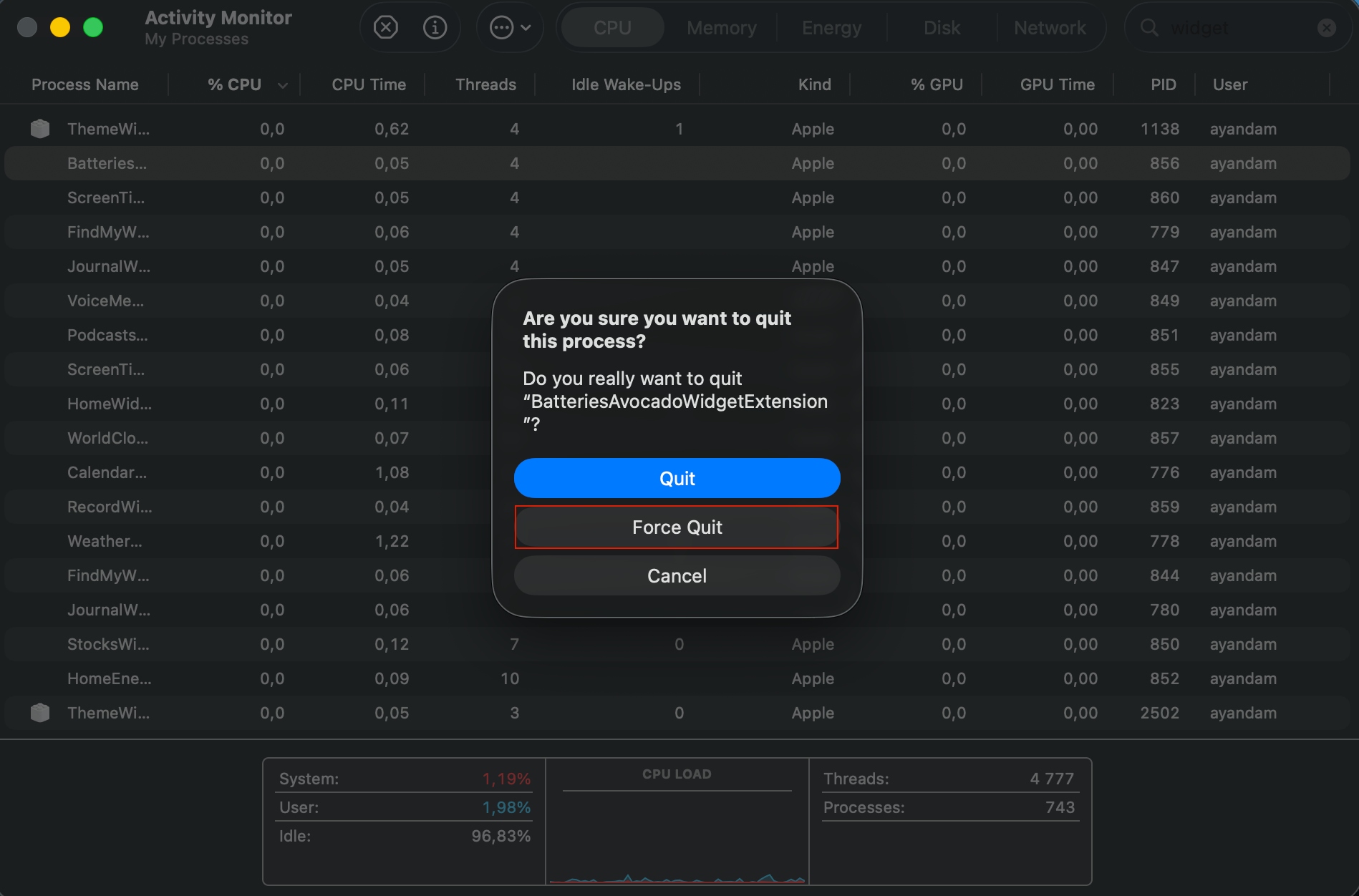The image size is (1359, 896).
Task: Sort by User column header
Action: [1230, 84]
